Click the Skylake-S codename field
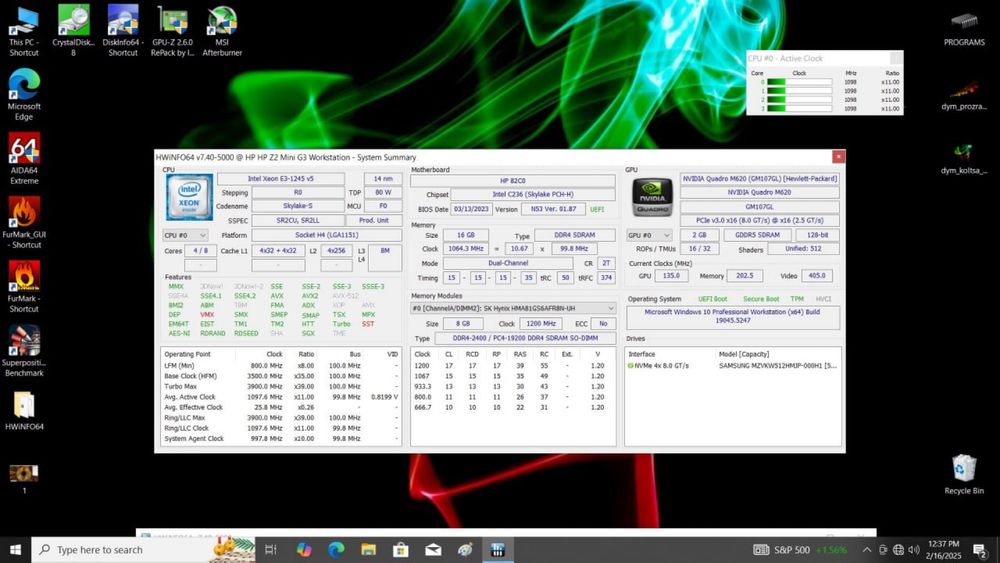This screenshot has width=1000, height=563. (x=298, y=206)
